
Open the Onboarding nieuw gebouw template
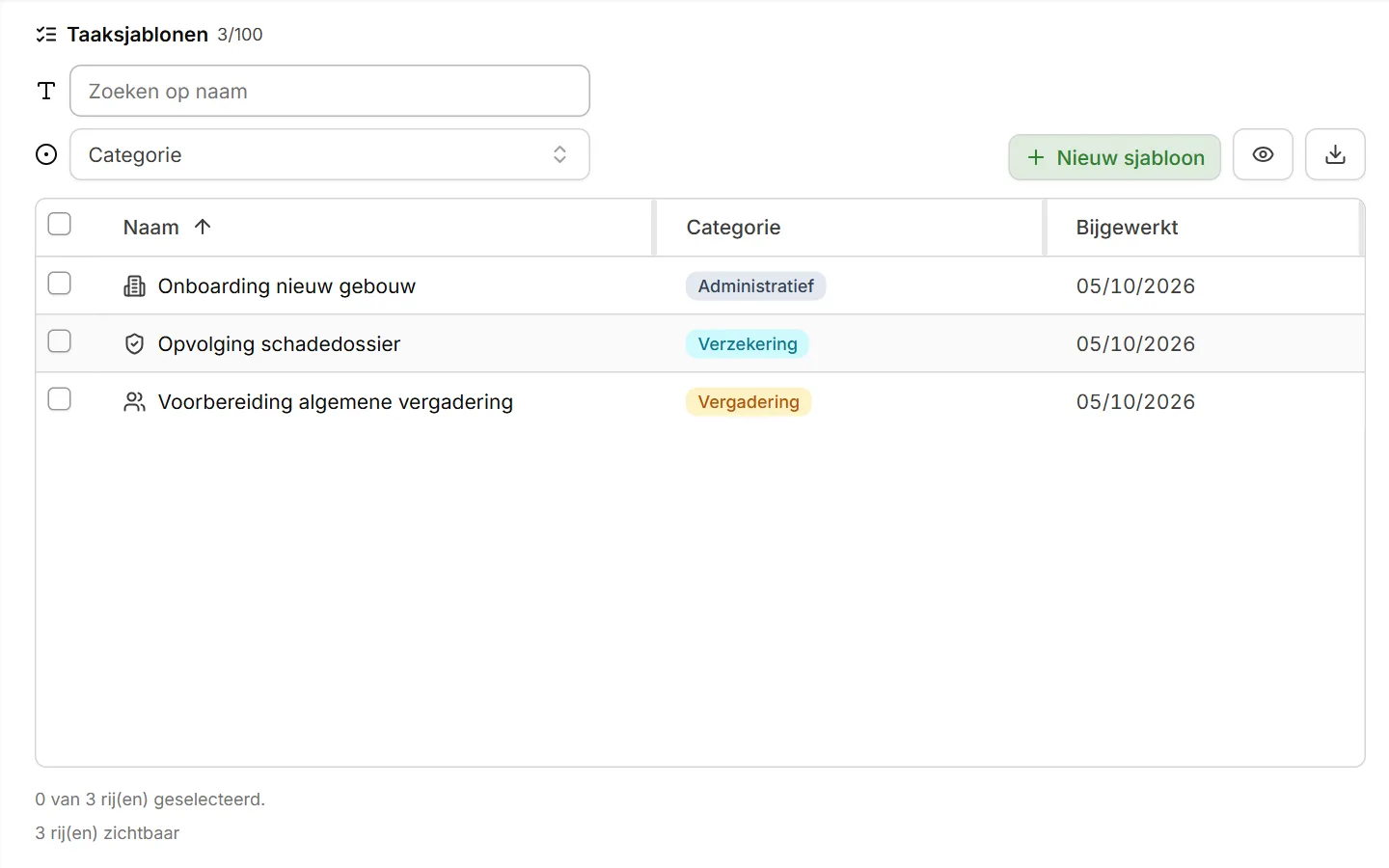coord(286,286)
